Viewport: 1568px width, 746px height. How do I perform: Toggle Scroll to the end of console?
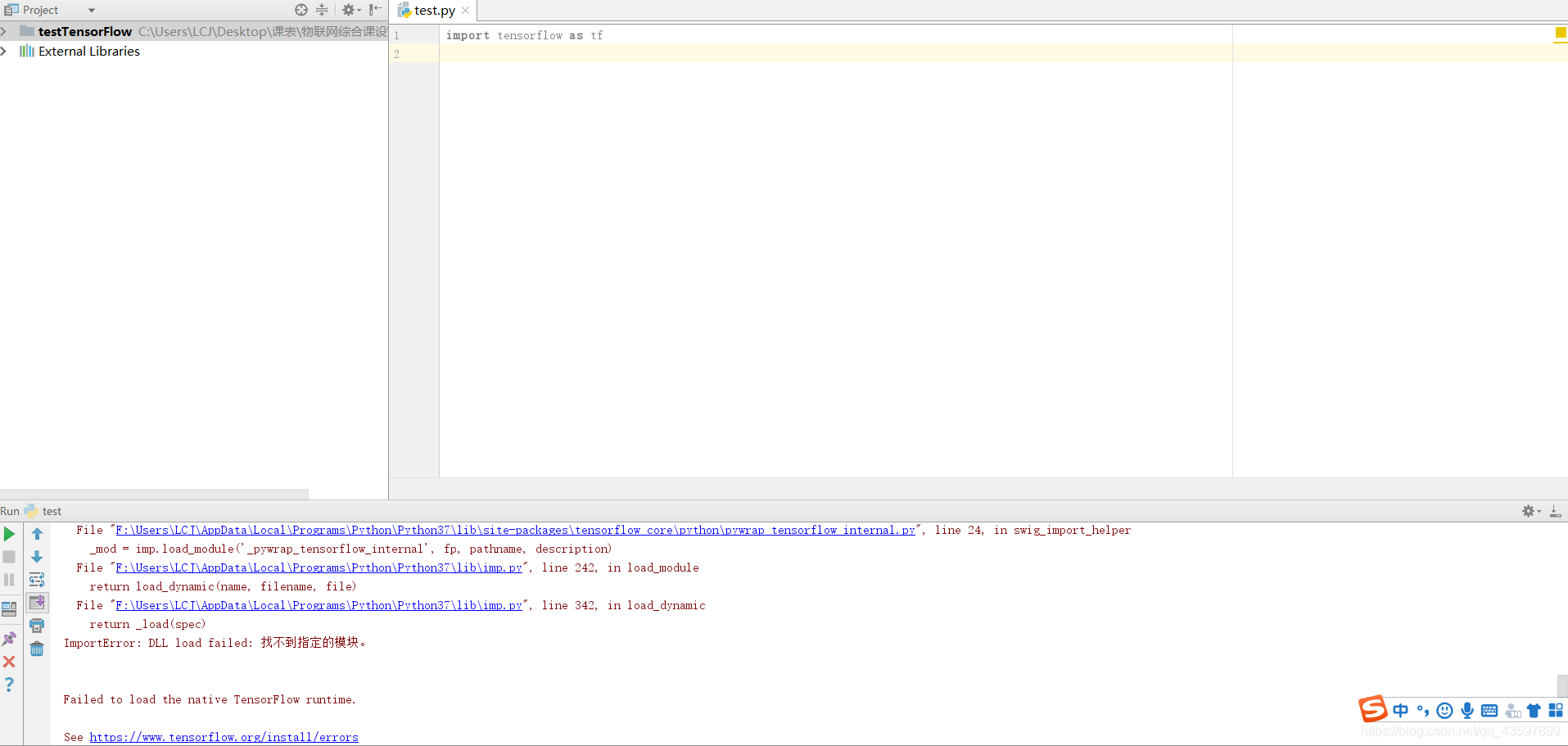(37, 603)
